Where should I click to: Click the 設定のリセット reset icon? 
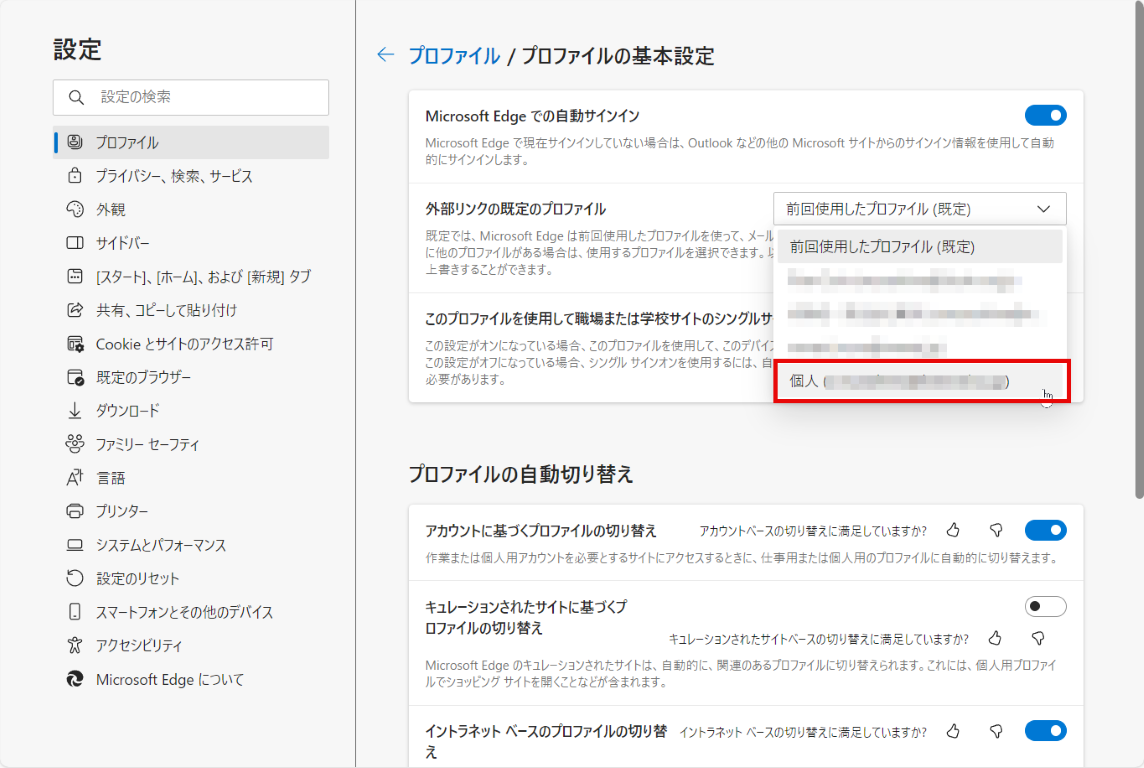click(75, 578)
